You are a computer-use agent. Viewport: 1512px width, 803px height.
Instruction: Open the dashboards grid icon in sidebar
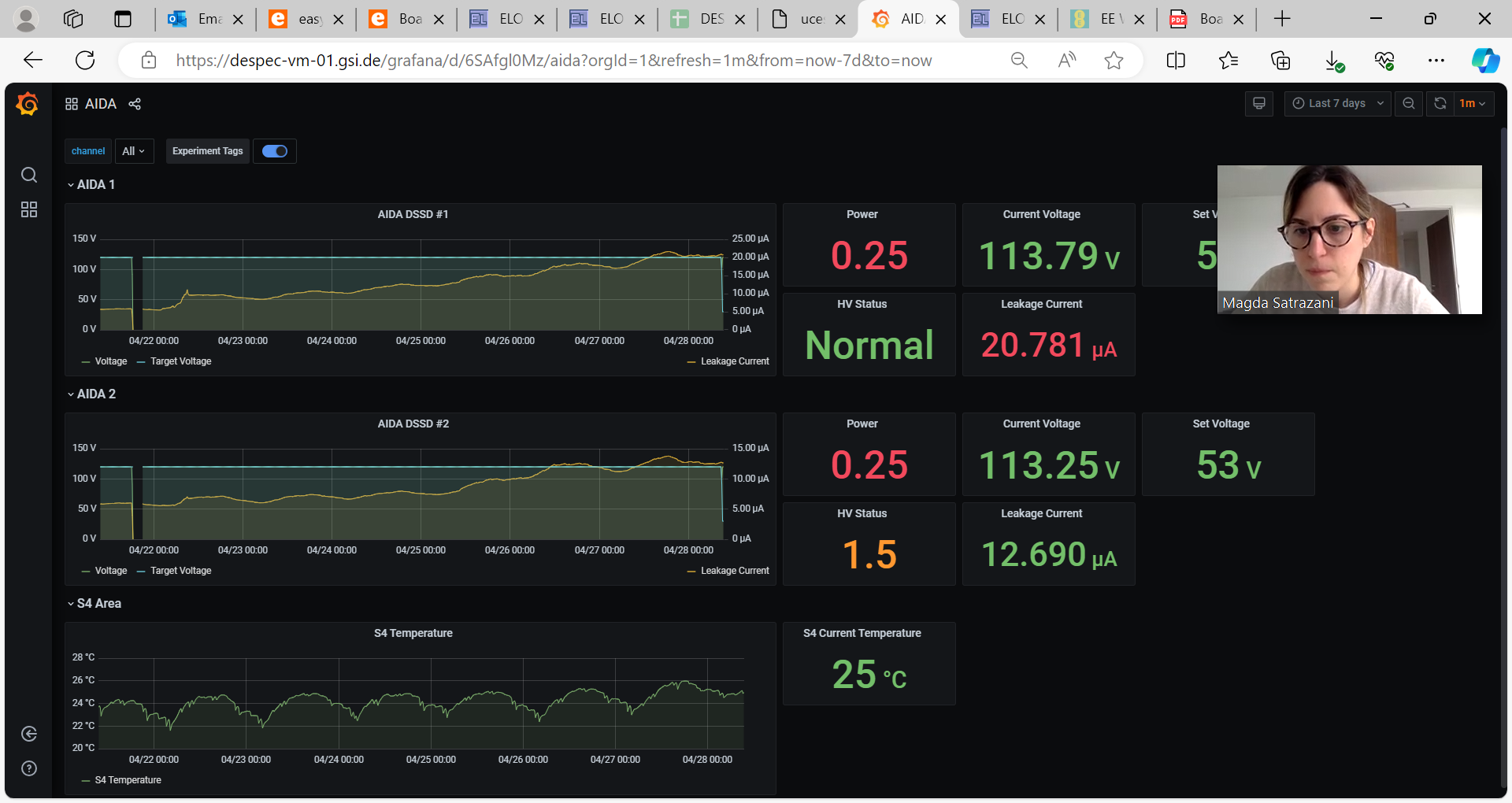click(x=29, y=209)
